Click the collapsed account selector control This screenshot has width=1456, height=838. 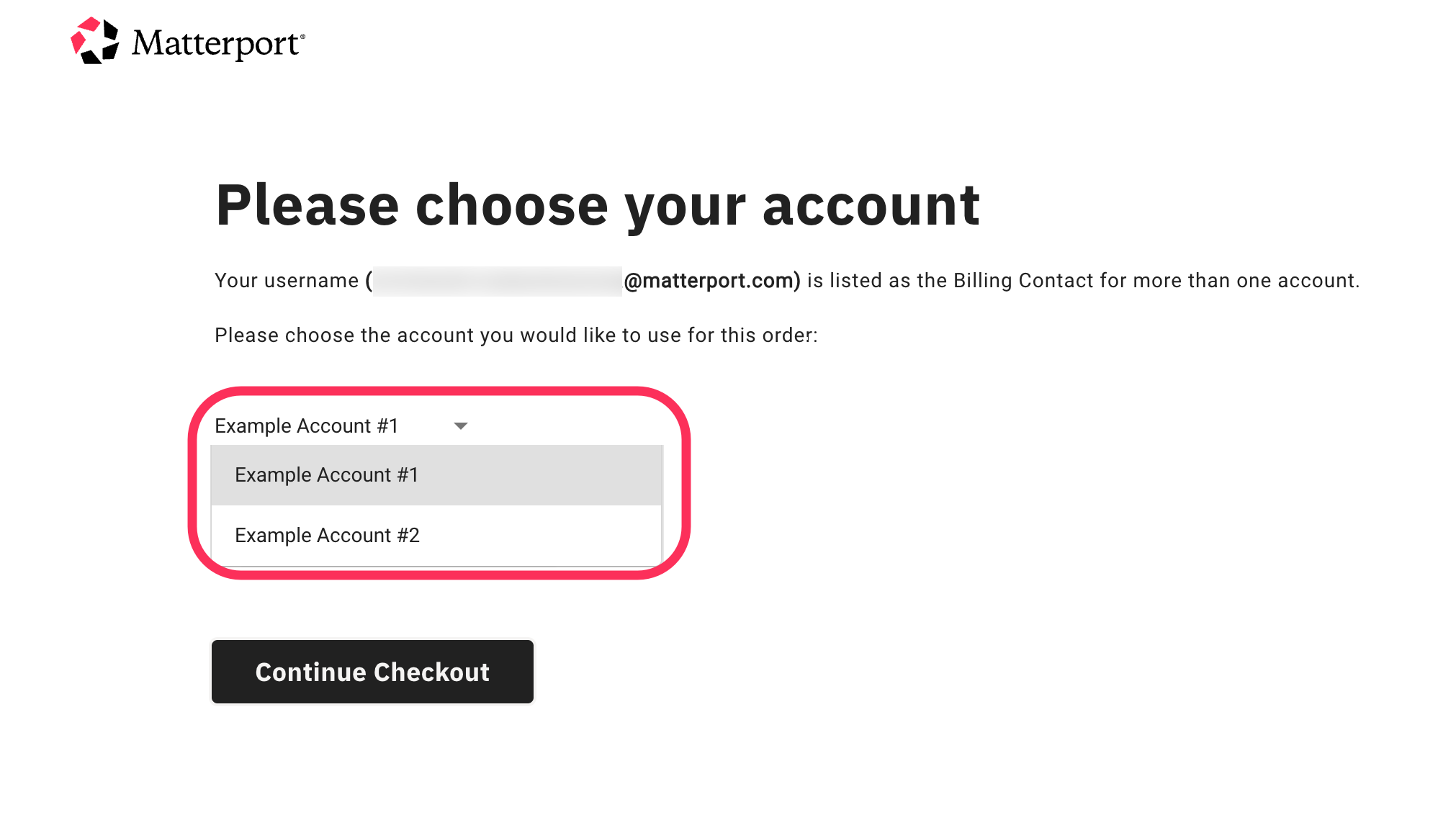point(338,425)
